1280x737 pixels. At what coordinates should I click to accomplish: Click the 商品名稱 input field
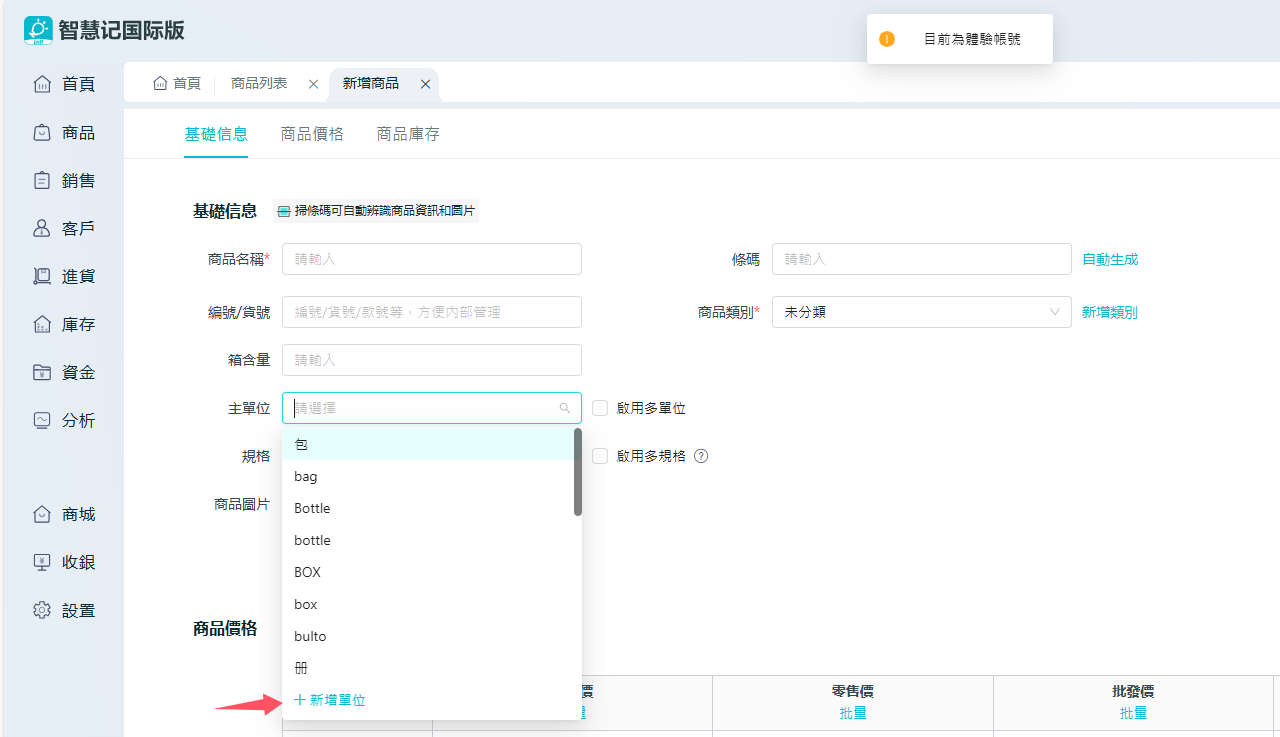pyautogui.click(x=431, y=259)
